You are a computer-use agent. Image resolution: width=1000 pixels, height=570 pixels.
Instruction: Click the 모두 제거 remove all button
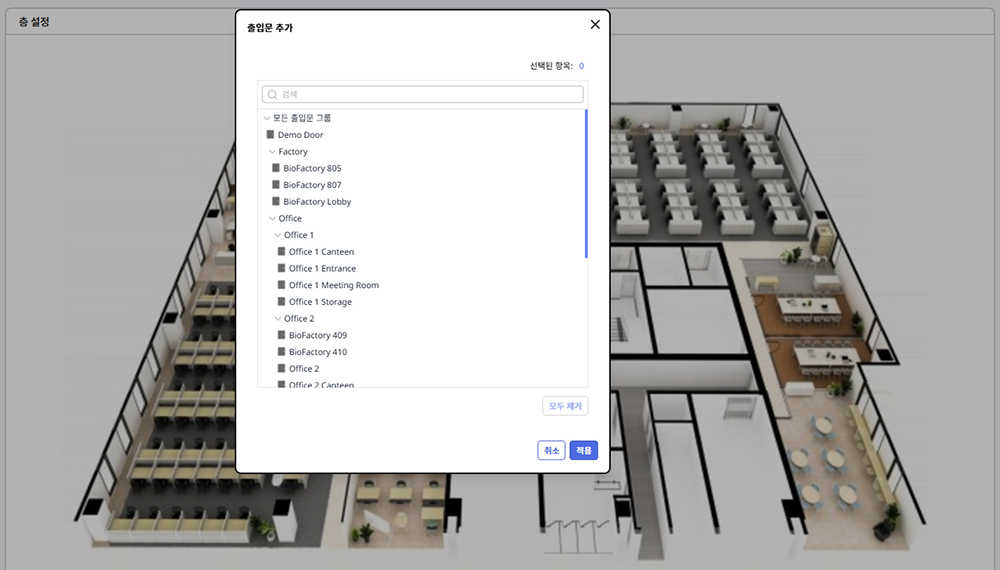(x=565, y=406)
